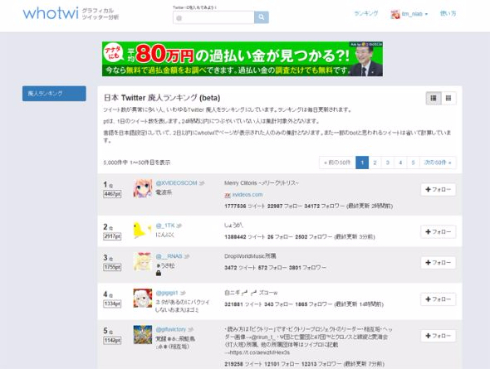This screenshot has height=369, width=490.
Task: Follow the rank 5 user
Action: pyautogui.click(x=438, y=336)
